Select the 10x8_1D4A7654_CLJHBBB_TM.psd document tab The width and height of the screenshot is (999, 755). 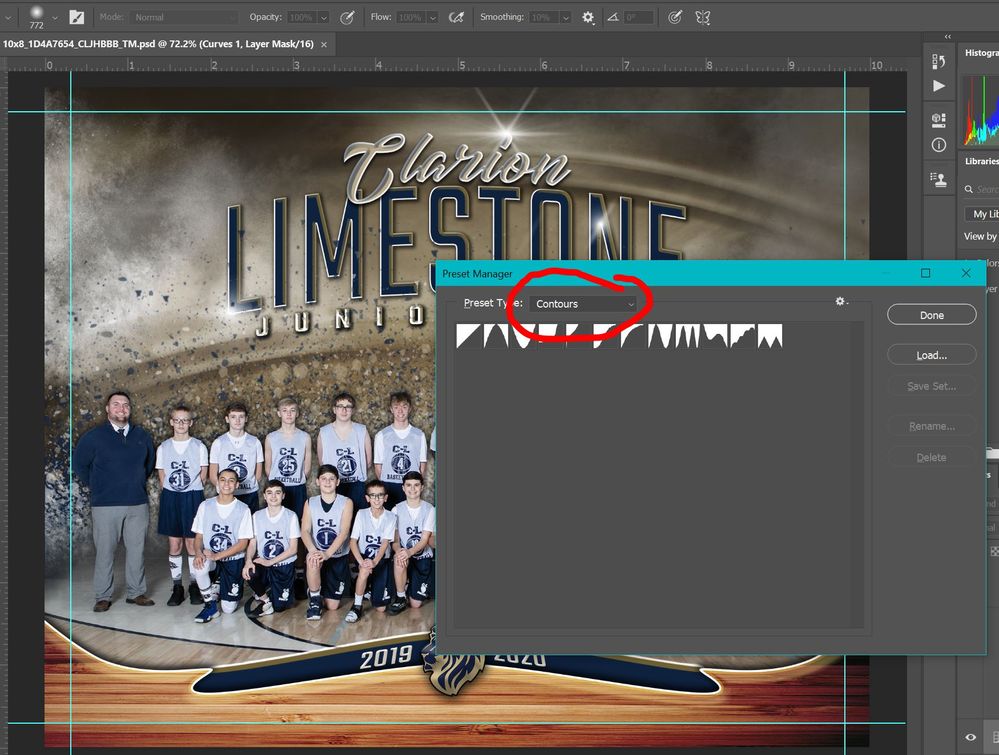159,44
